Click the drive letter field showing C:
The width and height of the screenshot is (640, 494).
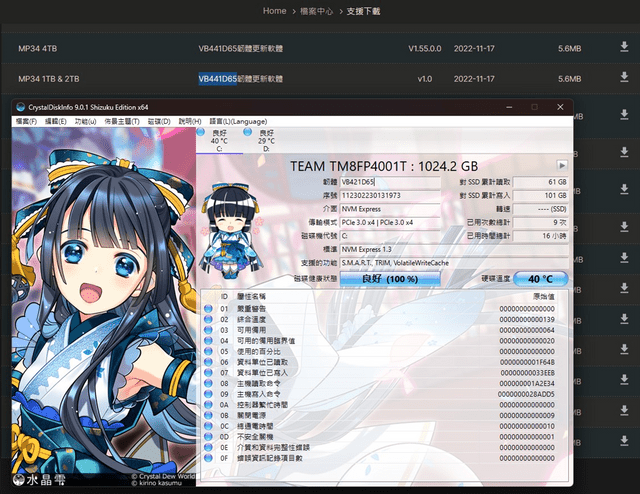(x=390, y=236)
